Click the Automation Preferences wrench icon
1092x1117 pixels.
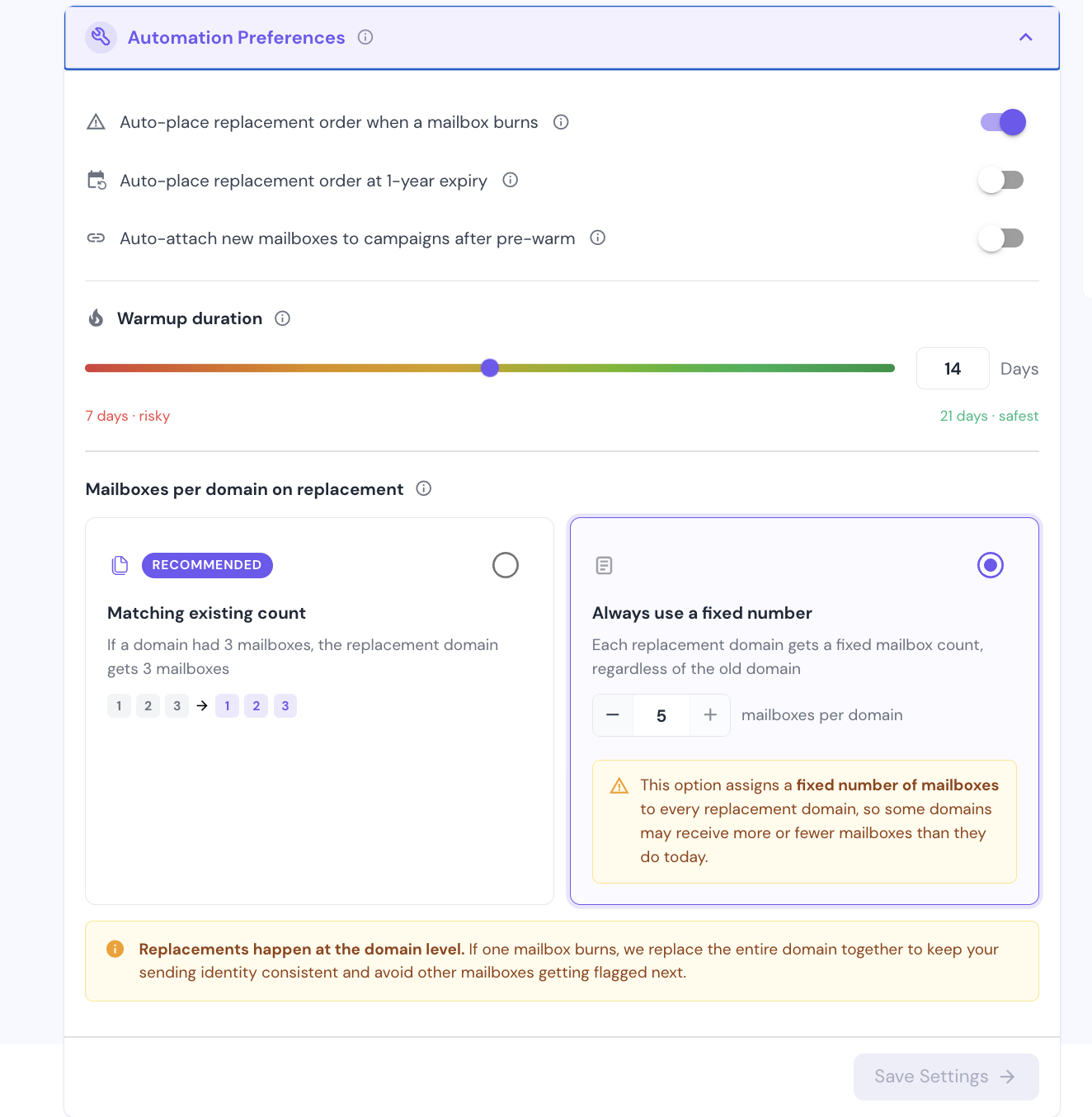101,37
